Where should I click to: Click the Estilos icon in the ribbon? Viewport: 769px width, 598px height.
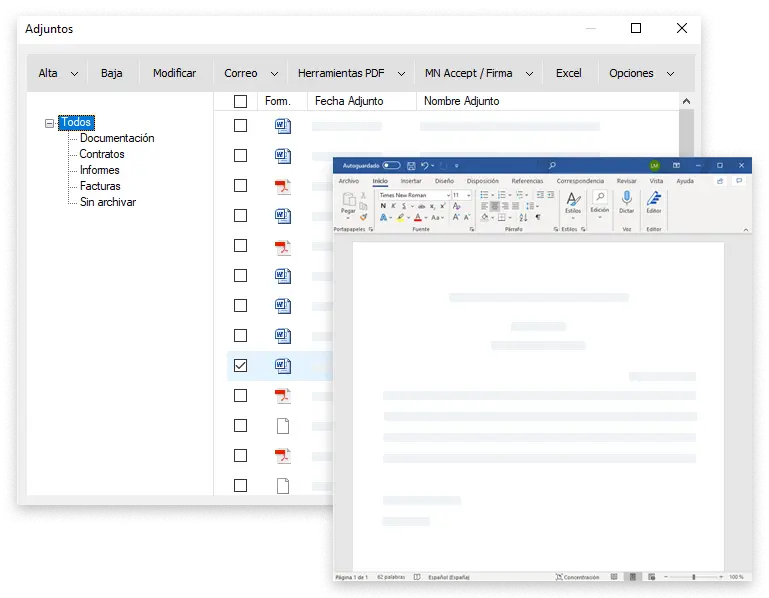[573, 199]
